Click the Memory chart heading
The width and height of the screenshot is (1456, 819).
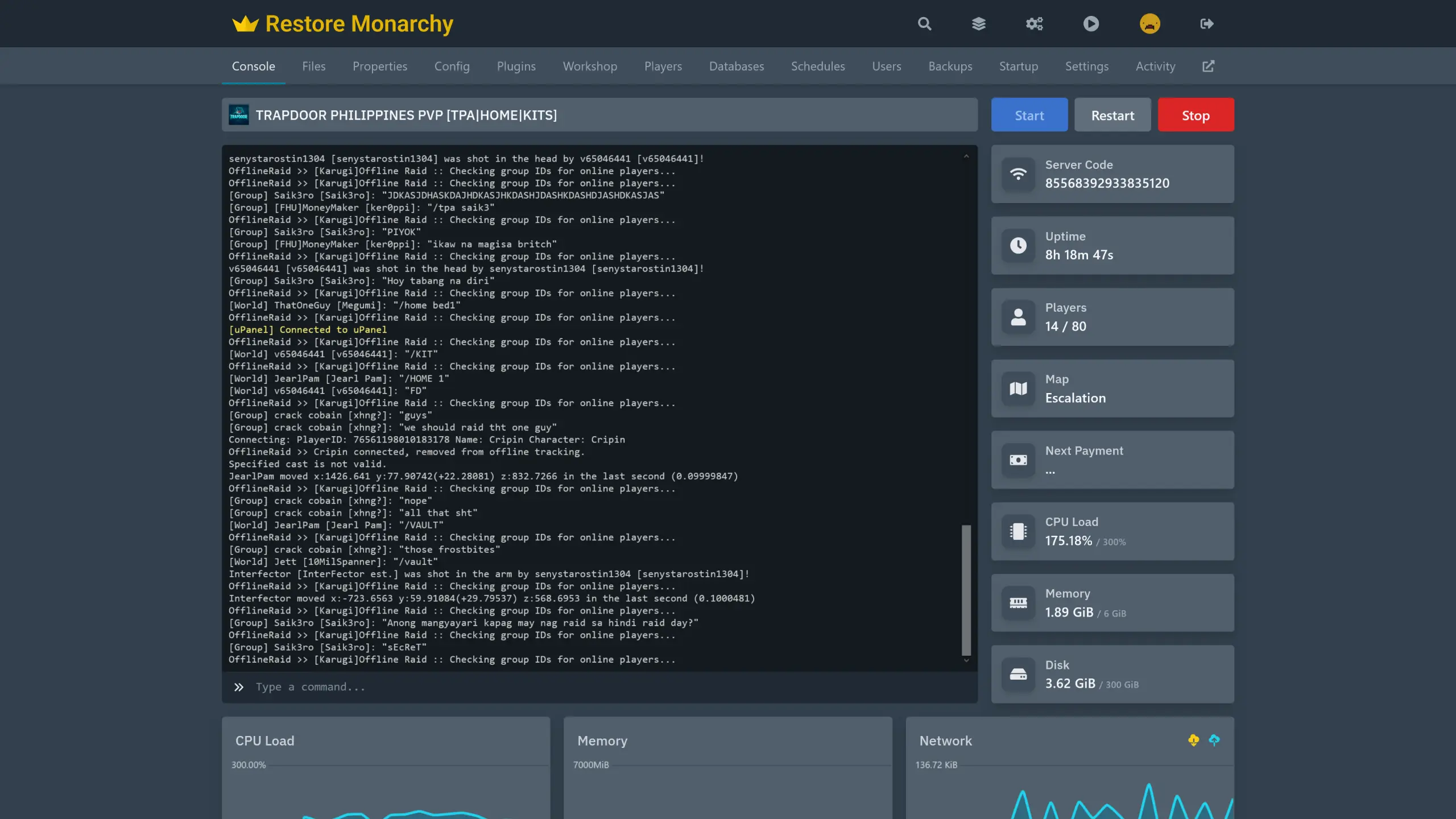[602, 741]
